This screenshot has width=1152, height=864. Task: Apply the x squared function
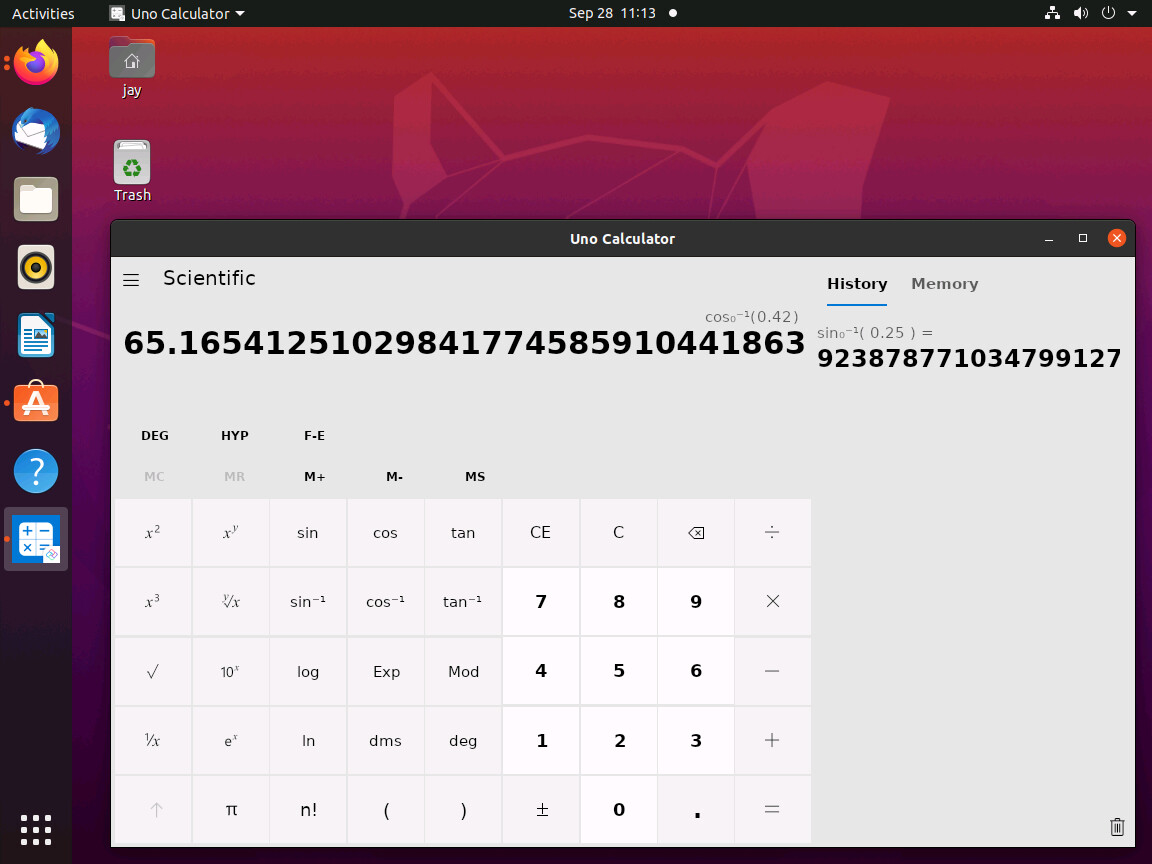coord(152,532)
